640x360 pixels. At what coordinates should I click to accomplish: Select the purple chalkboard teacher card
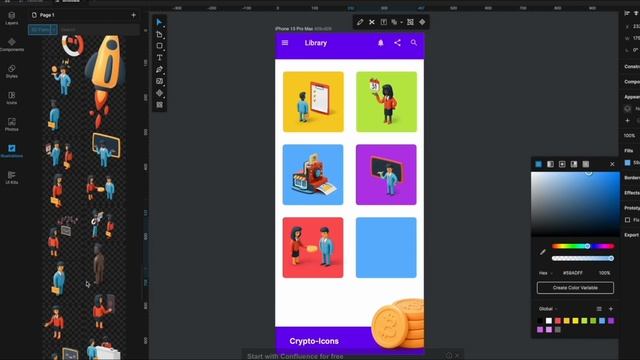coord(386,175)
